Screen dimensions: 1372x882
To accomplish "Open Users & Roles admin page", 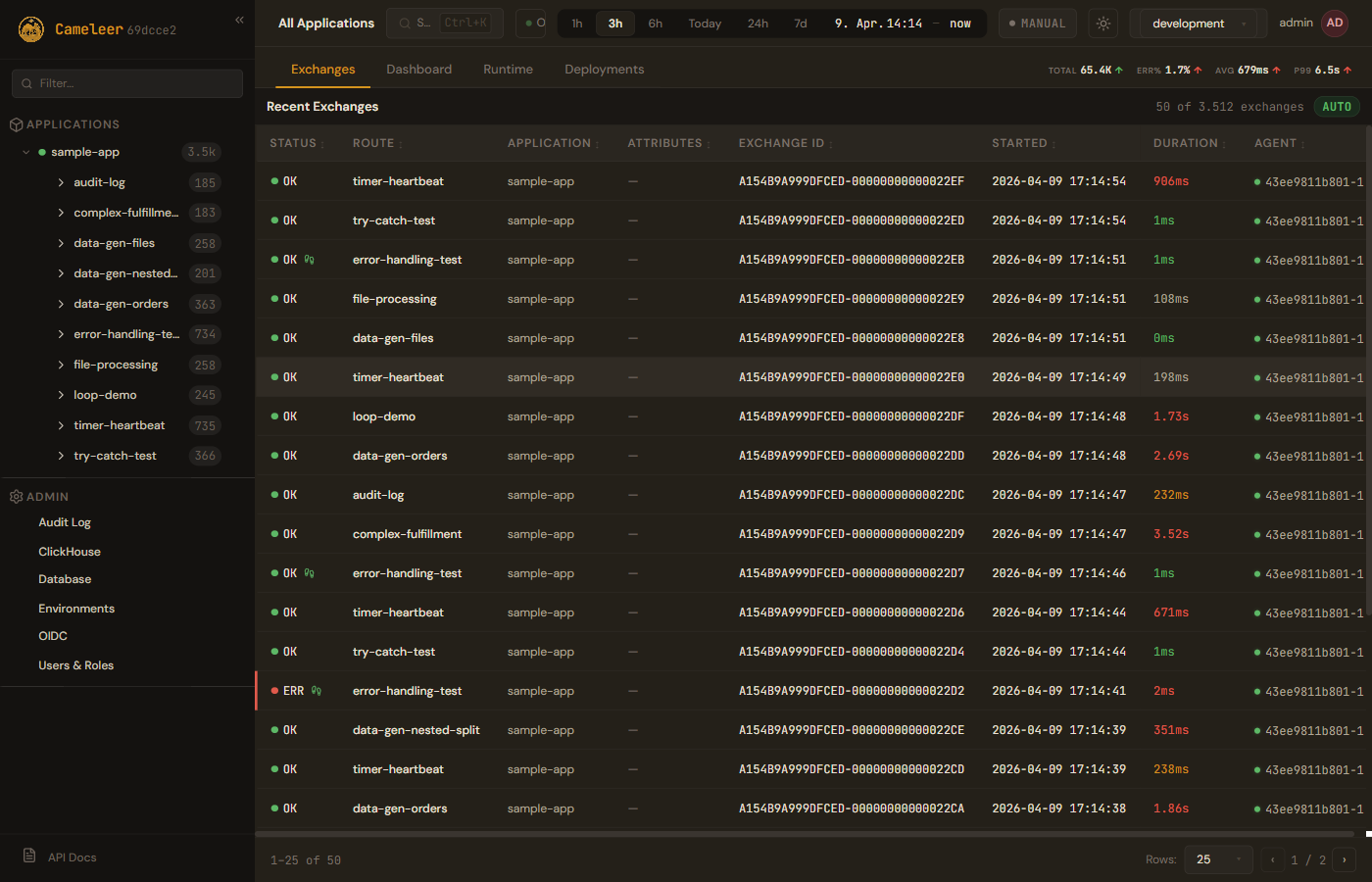I will (75, 665).
